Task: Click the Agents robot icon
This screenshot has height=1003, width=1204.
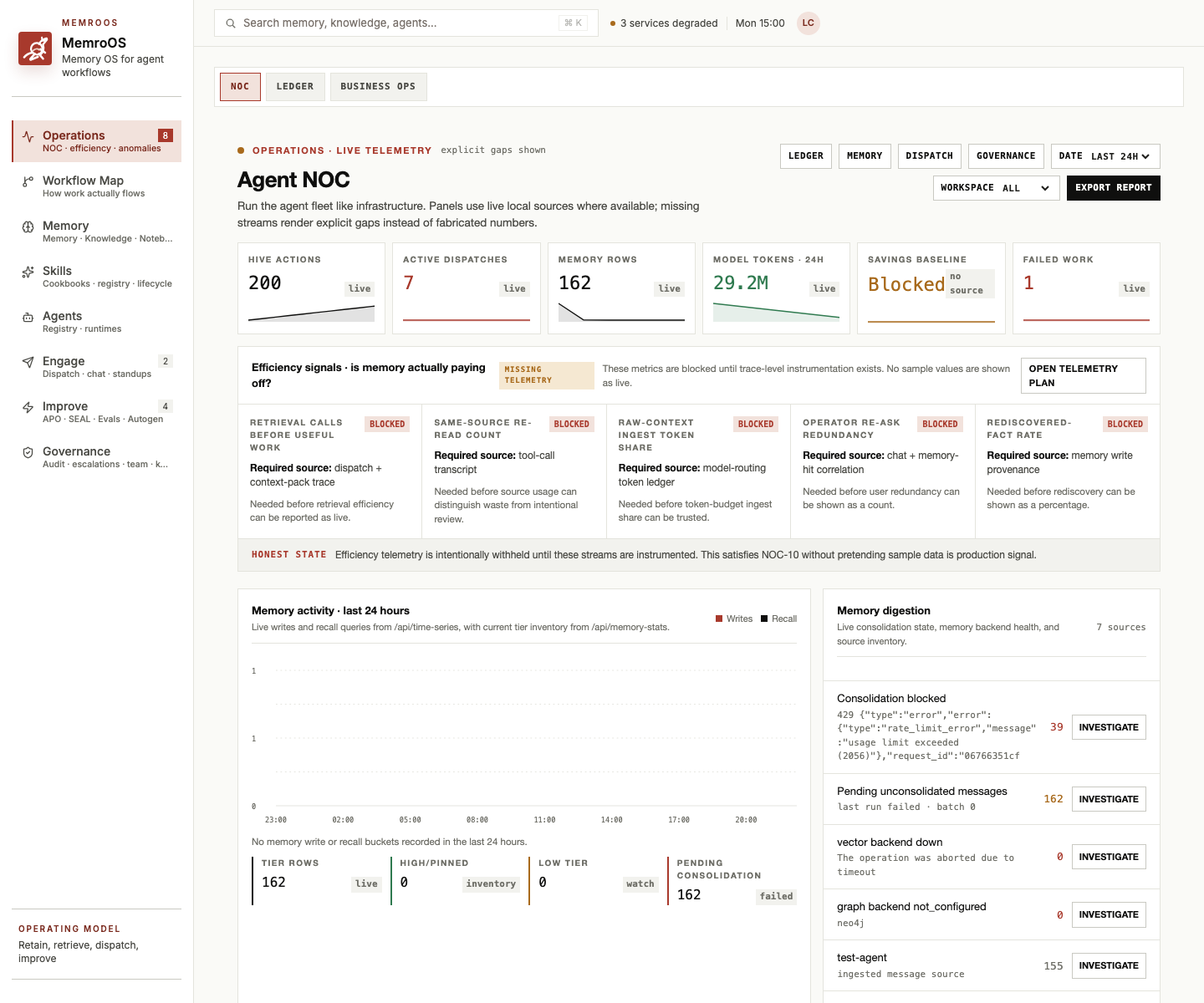Action: click(x=28, y=317)
